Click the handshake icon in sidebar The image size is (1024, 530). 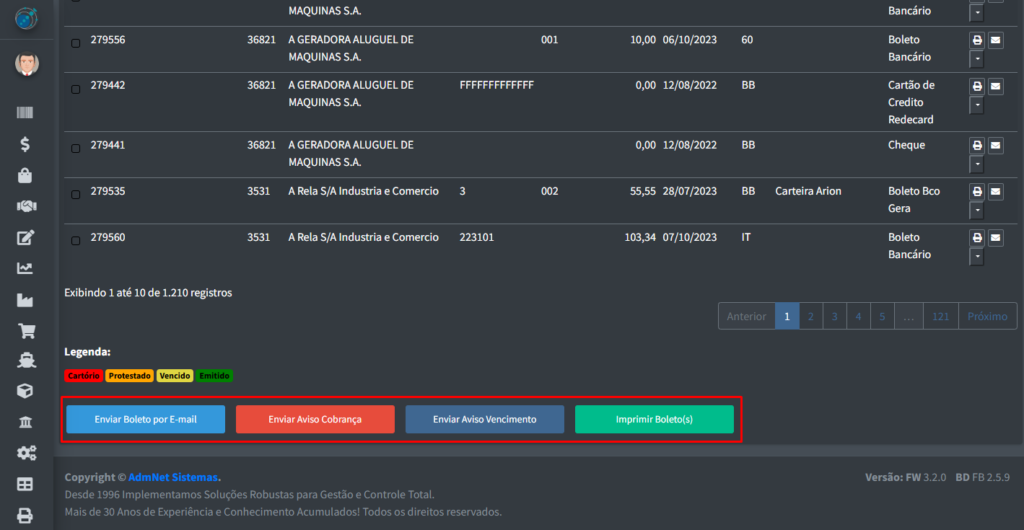(x=26, y=206)
